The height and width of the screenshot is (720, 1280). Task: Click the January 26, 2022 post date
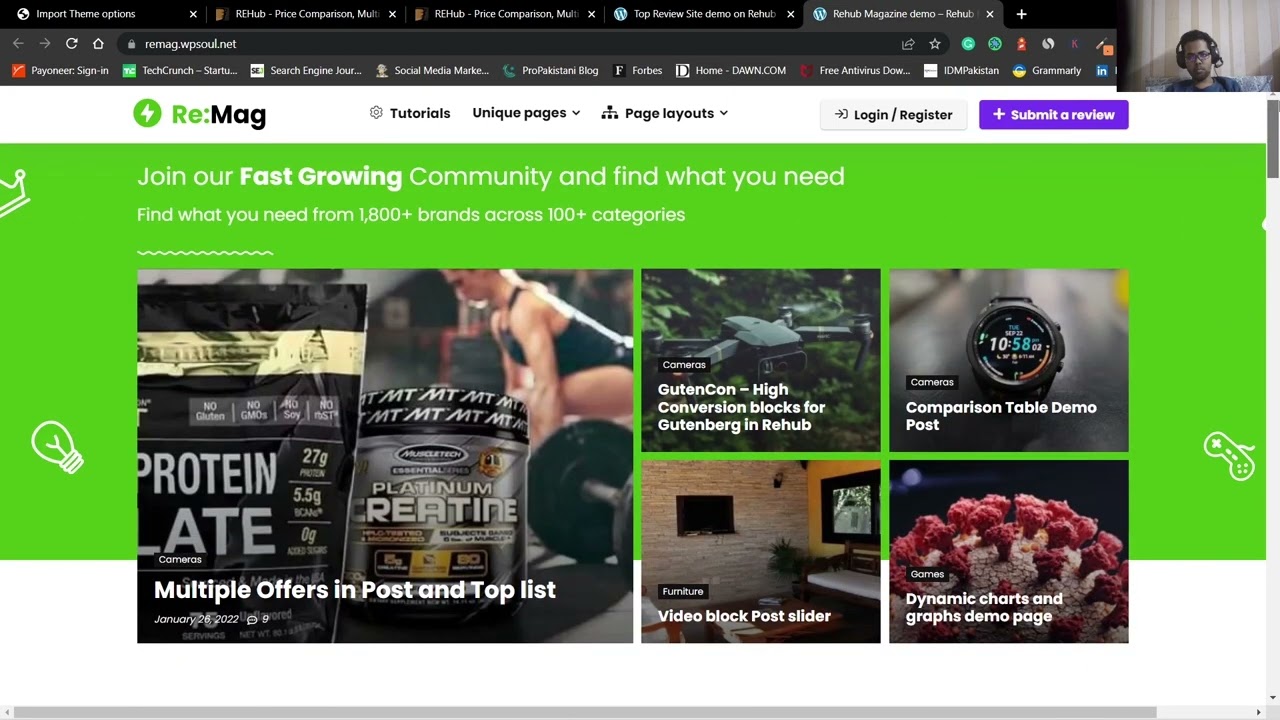(196, 620)
